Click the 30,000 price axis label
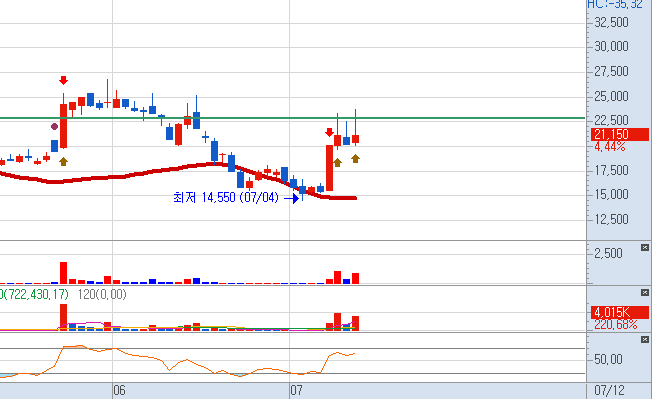The image size is (652, 399). (x=611, y=46)
